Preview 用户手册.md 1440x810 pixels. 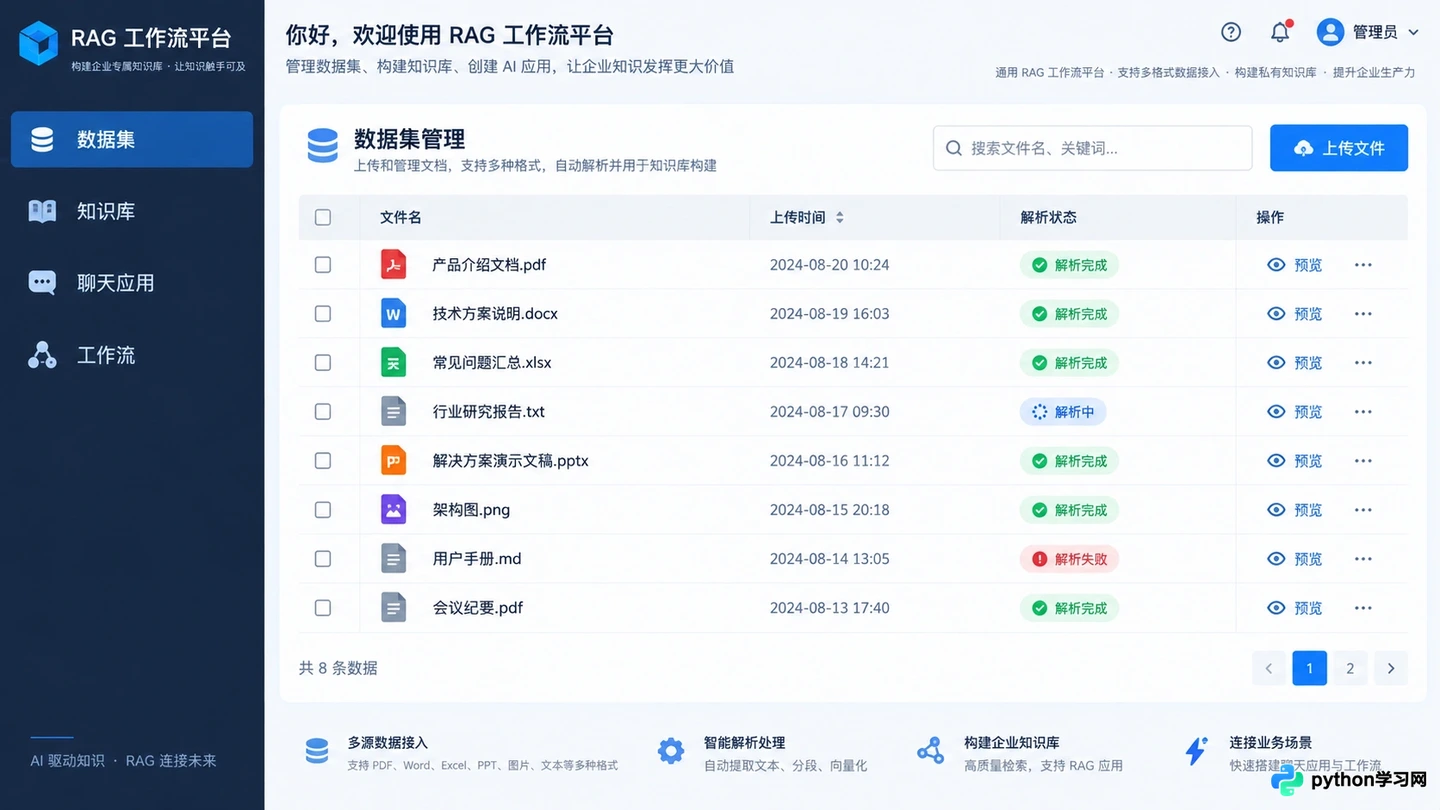1295,559
